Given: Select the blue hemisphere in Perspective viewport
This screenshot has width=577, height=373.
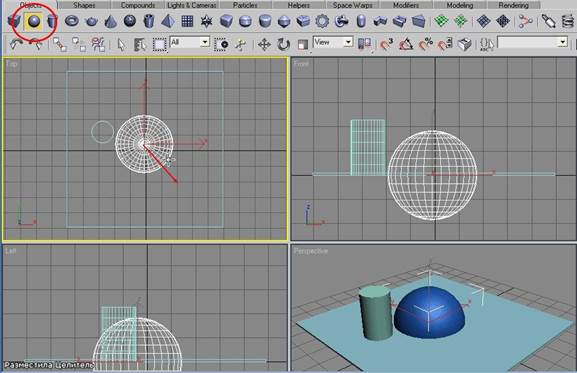Looking at the screenshot, I should point(429,313).
